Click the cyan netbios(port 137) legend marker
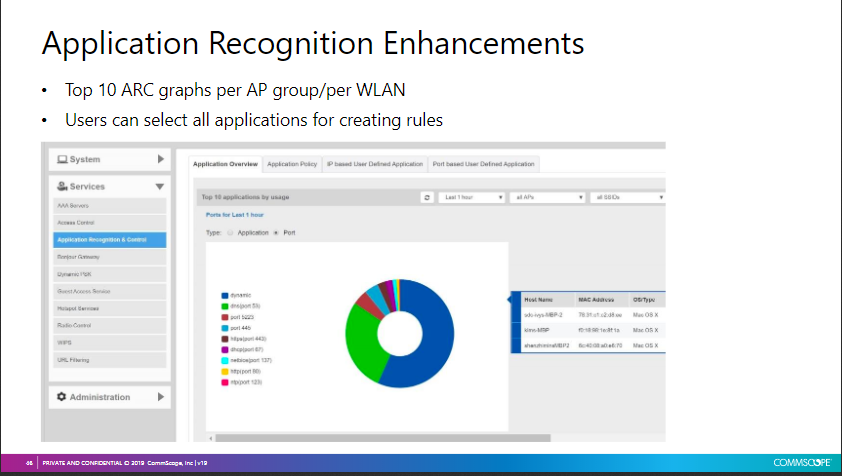This screenshot has width=842, height=476. tap(222, 360)
